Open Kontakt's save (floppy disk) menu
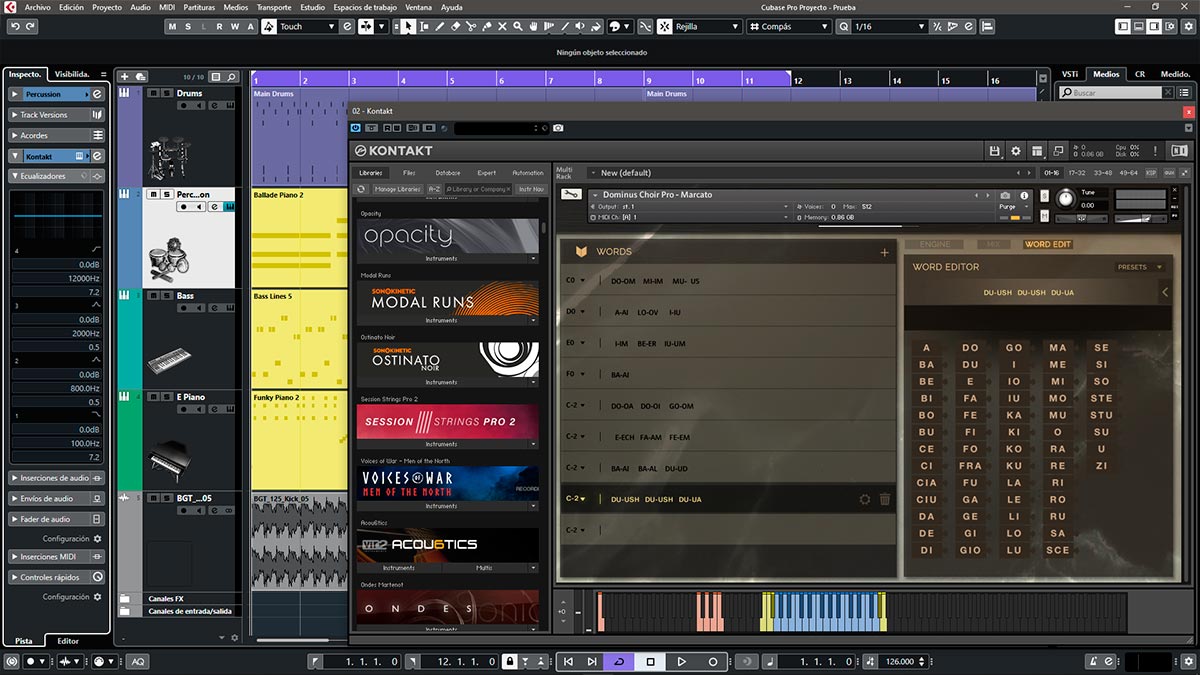This screenshot has height=675, width=1200. [994, 151]
